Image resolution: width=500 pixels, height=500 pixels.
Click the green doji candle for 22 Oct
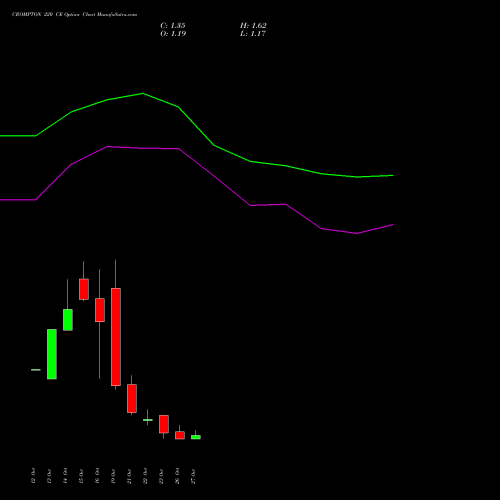pos(148,420)
